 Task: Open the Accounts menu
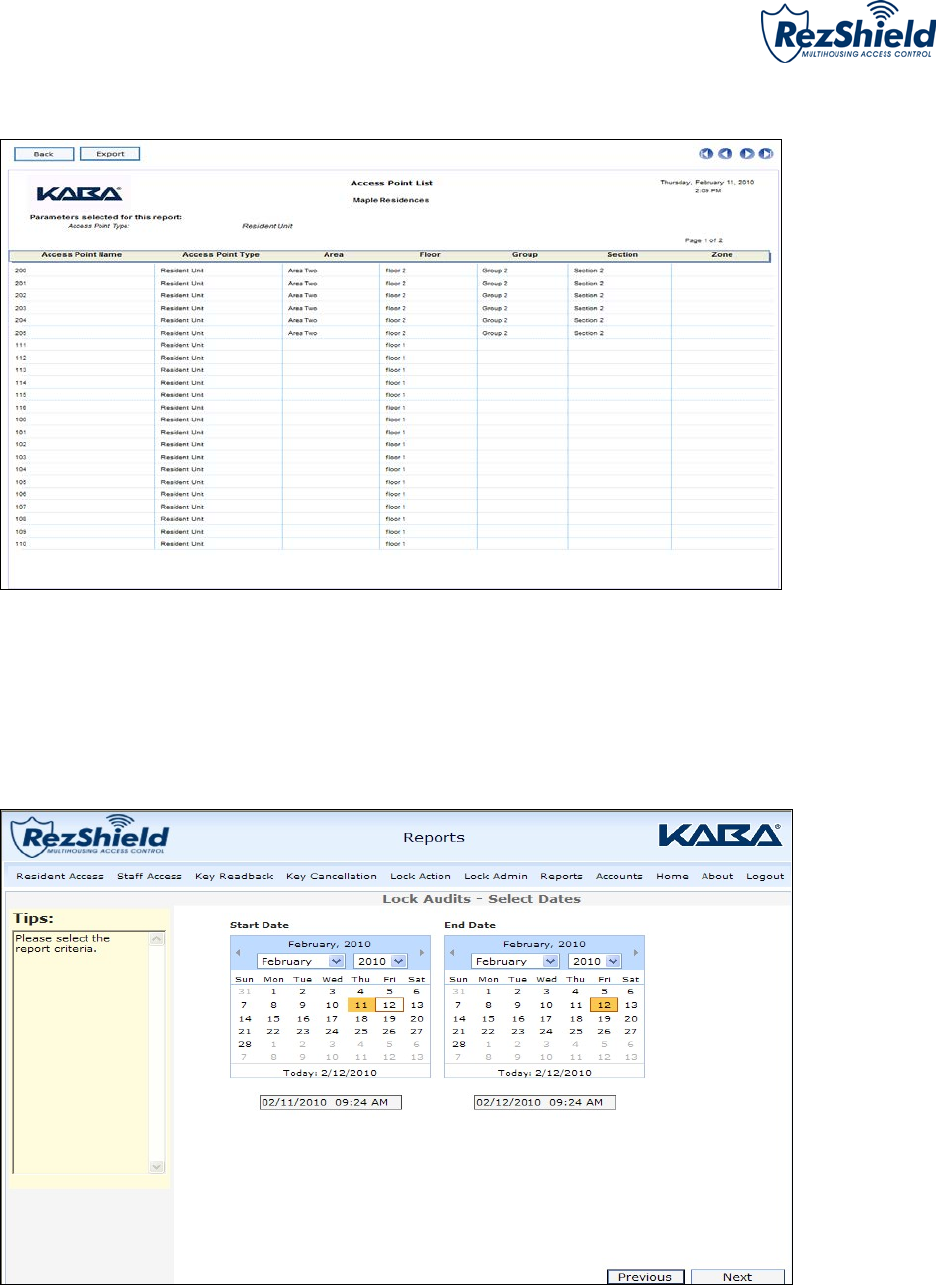coord(619,876)
